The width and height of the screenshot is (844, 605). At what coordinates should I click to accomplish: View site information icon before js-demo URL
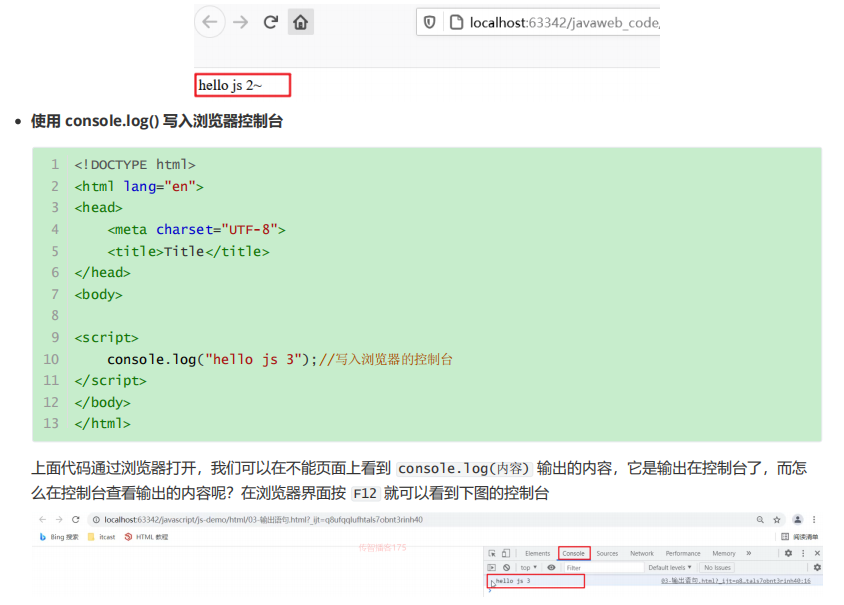point(96,519)
